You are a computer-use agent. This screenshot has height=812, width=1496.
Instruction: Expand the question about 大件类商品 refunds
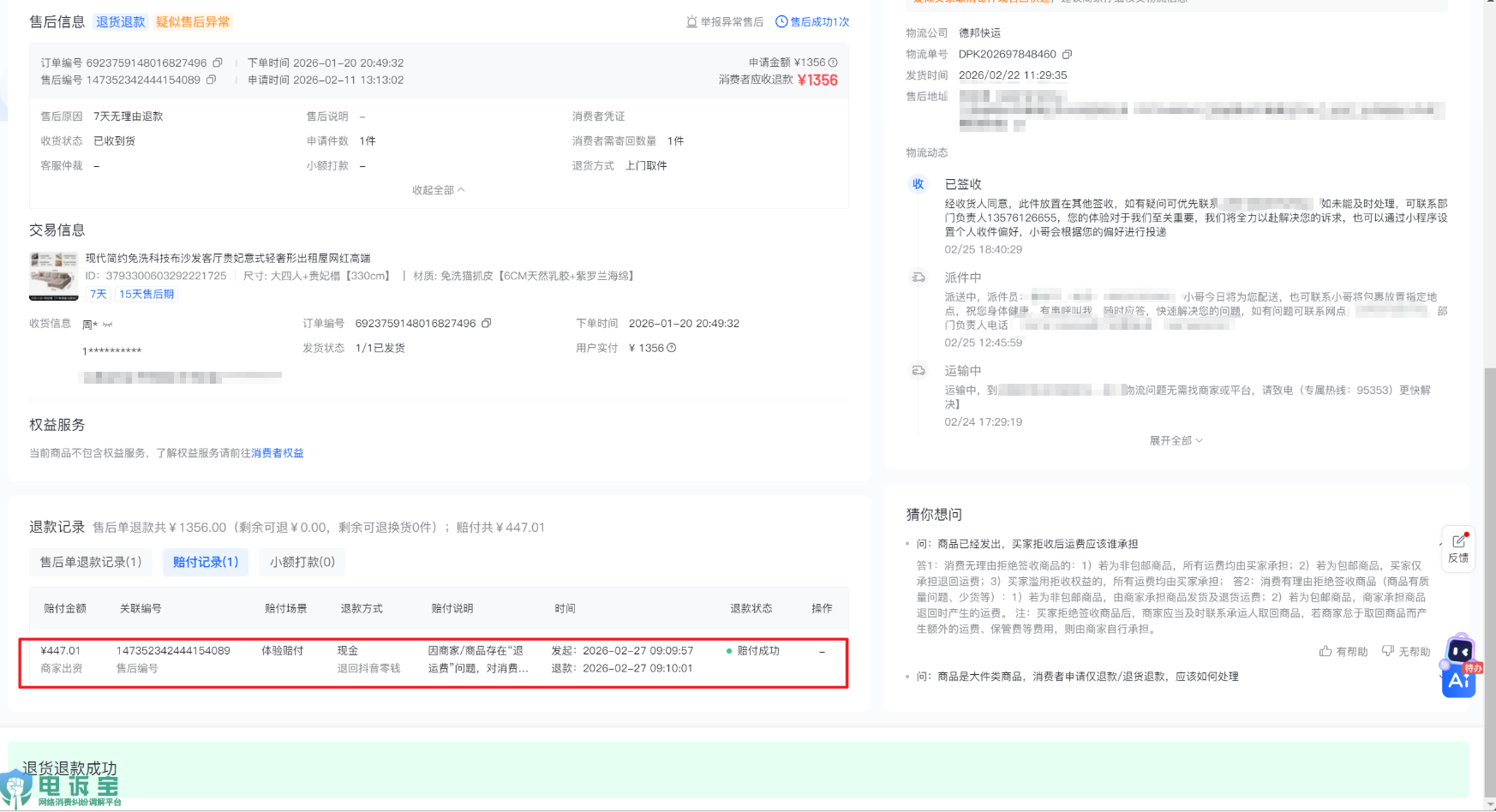click(x=1088, y=677)
